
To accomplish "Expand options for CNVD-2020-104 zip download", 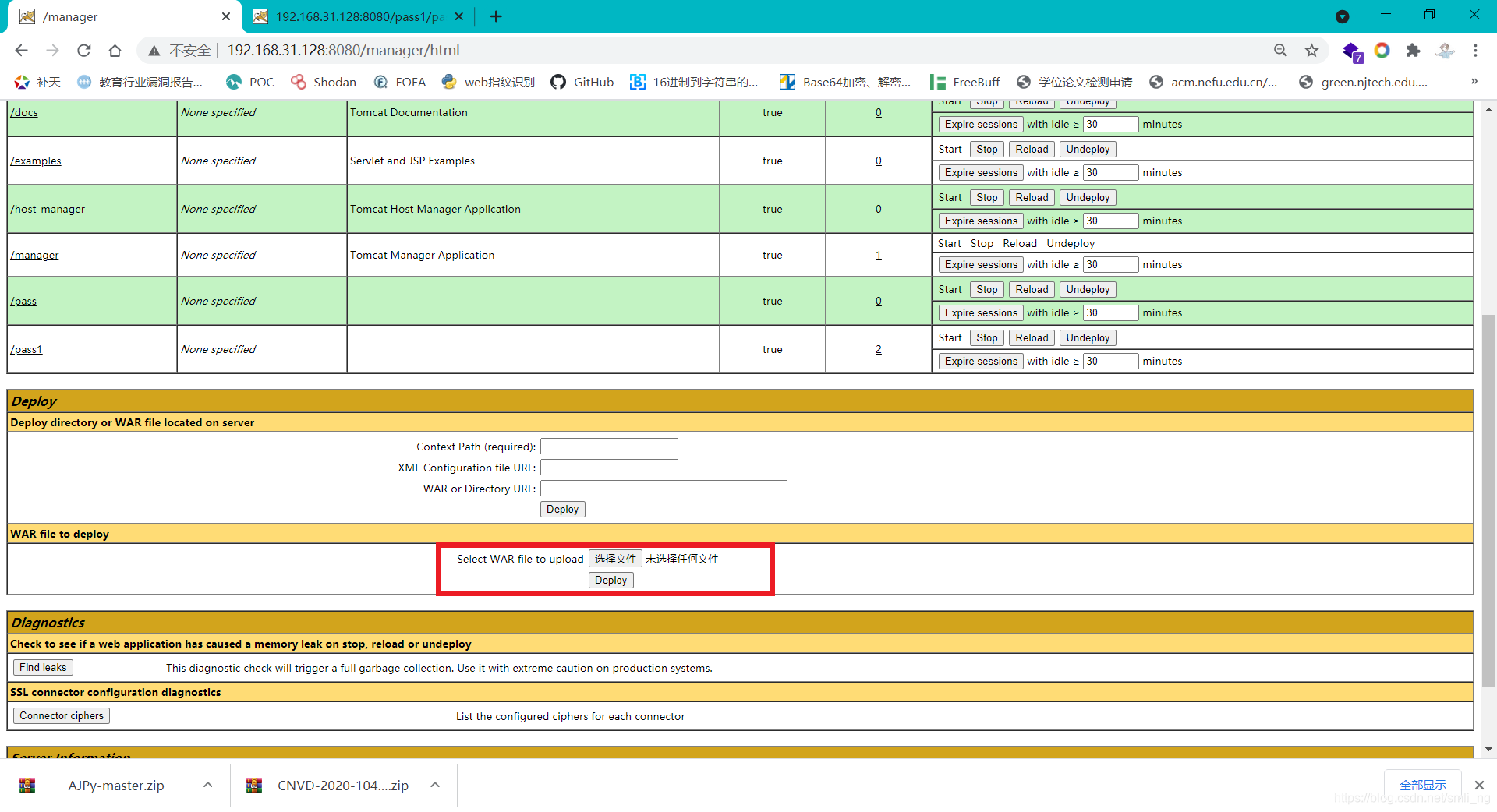I will click(x=435, y=785).
